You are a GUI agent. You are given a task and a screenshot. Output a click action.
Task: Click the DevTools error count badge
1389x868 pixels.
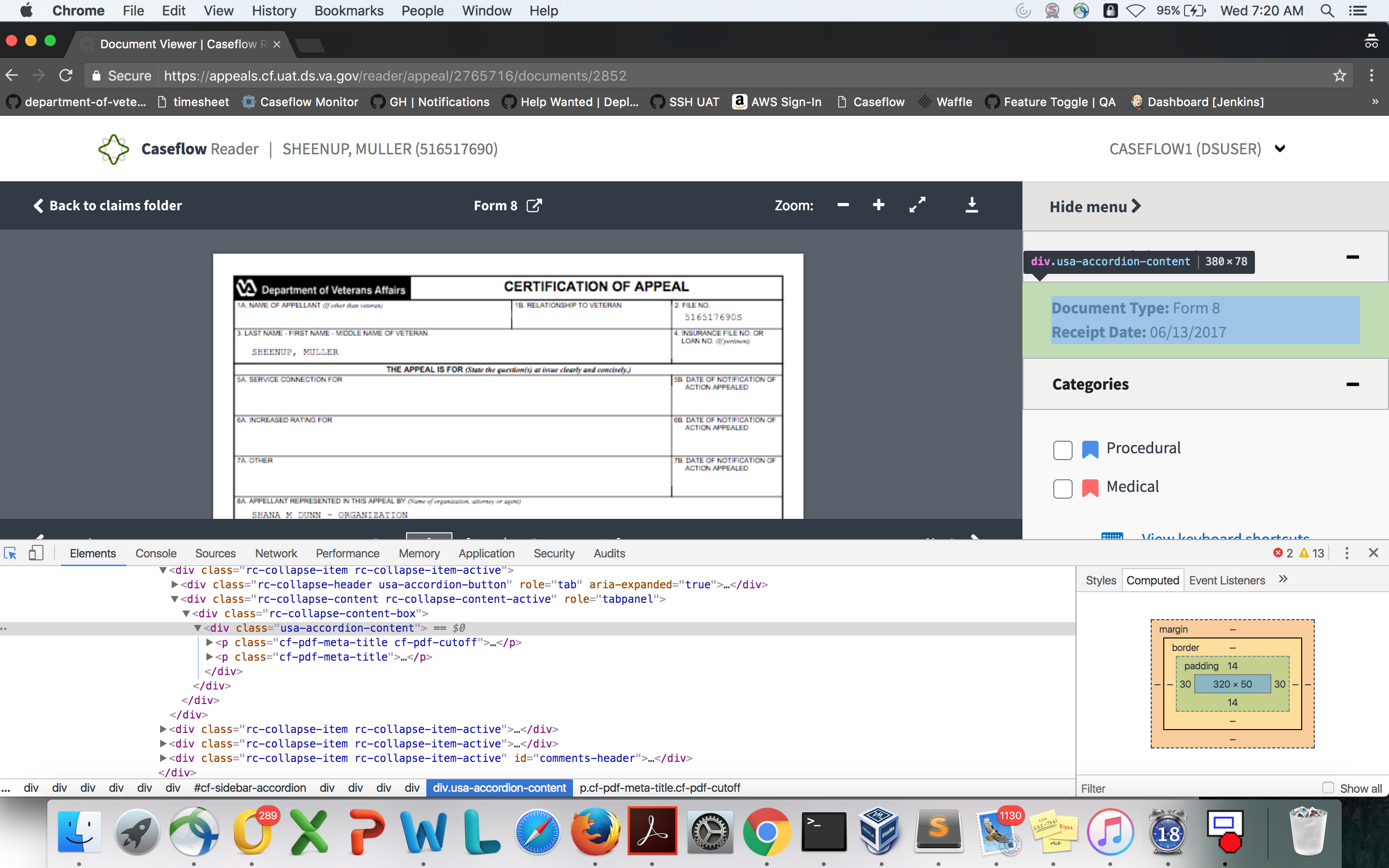coord(1283,553)
